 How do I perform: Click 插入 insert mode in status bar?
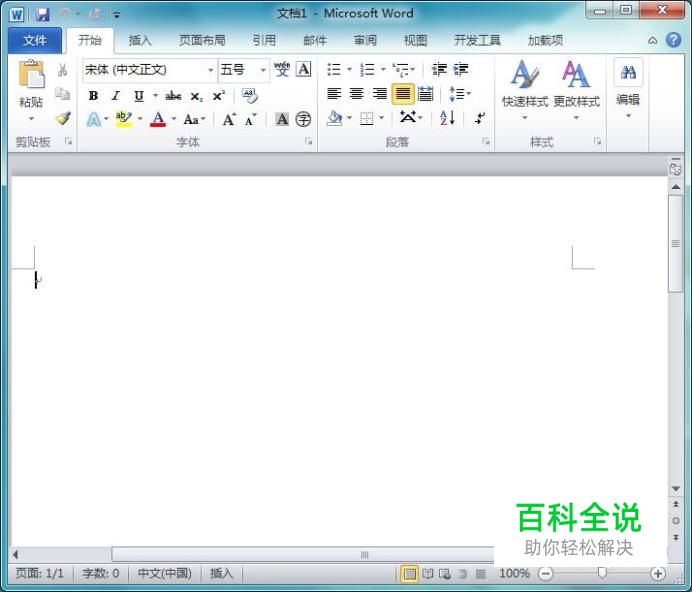(x=221, y=573)
